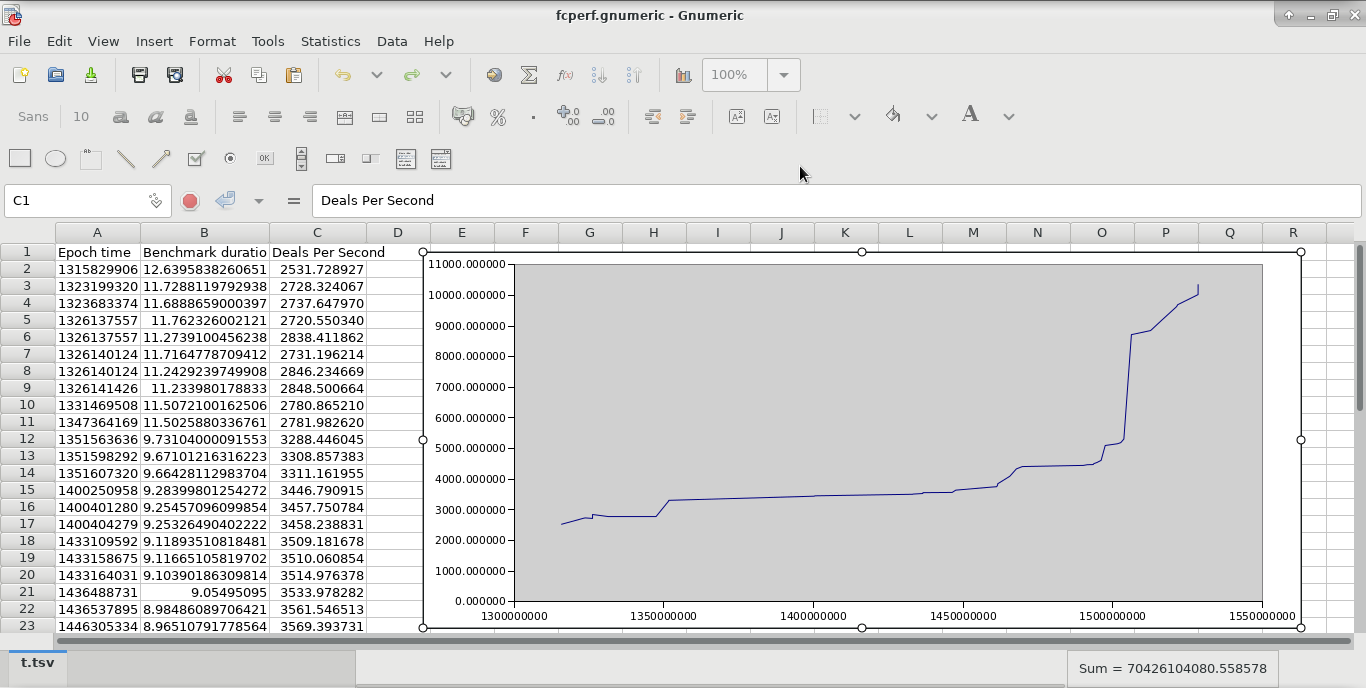Viewport: 1366px width, 688px height.
Task: Increase decimal places
Action: 568,117
